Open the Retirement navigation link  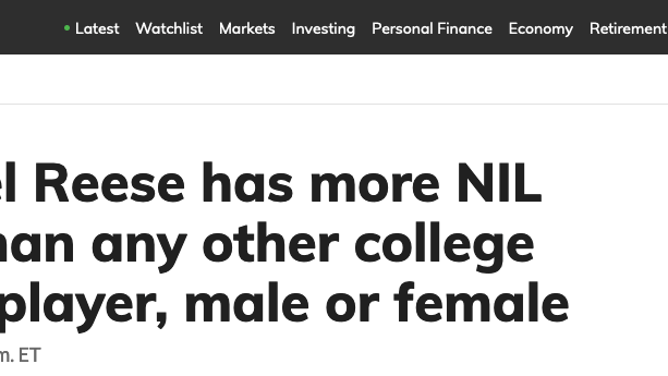(x=628, y=29)
